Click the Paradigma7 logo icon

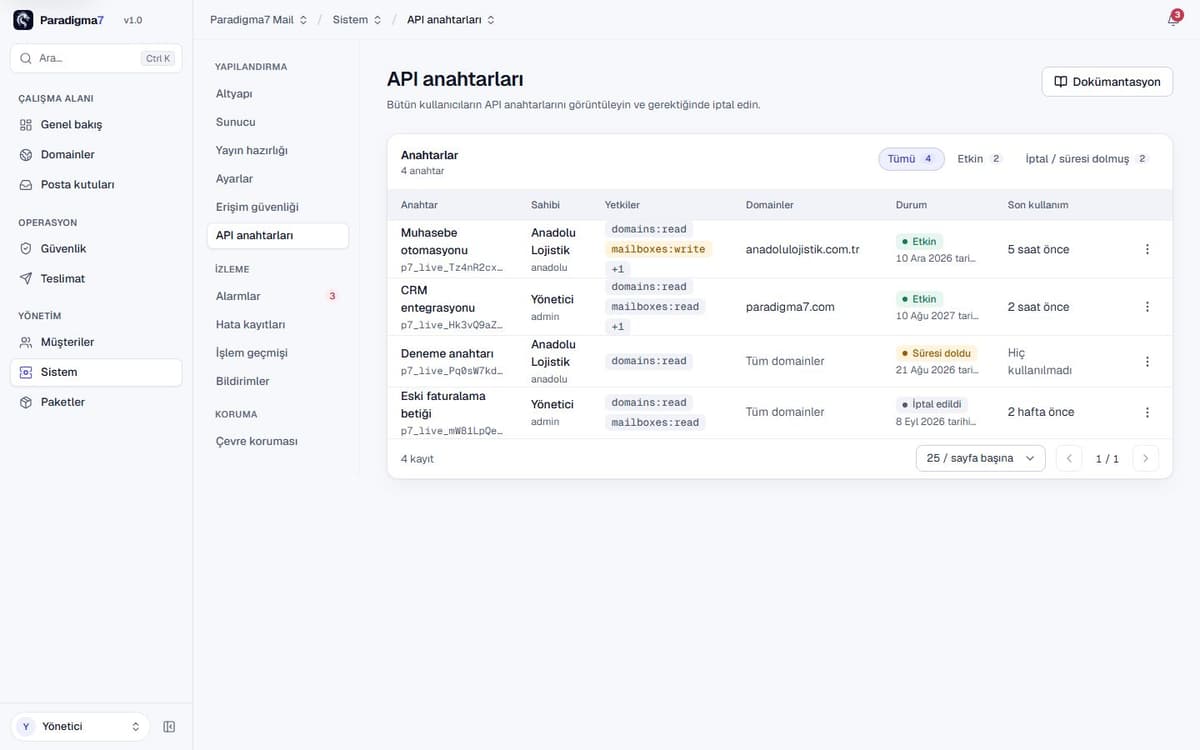(x=23, y=20)
